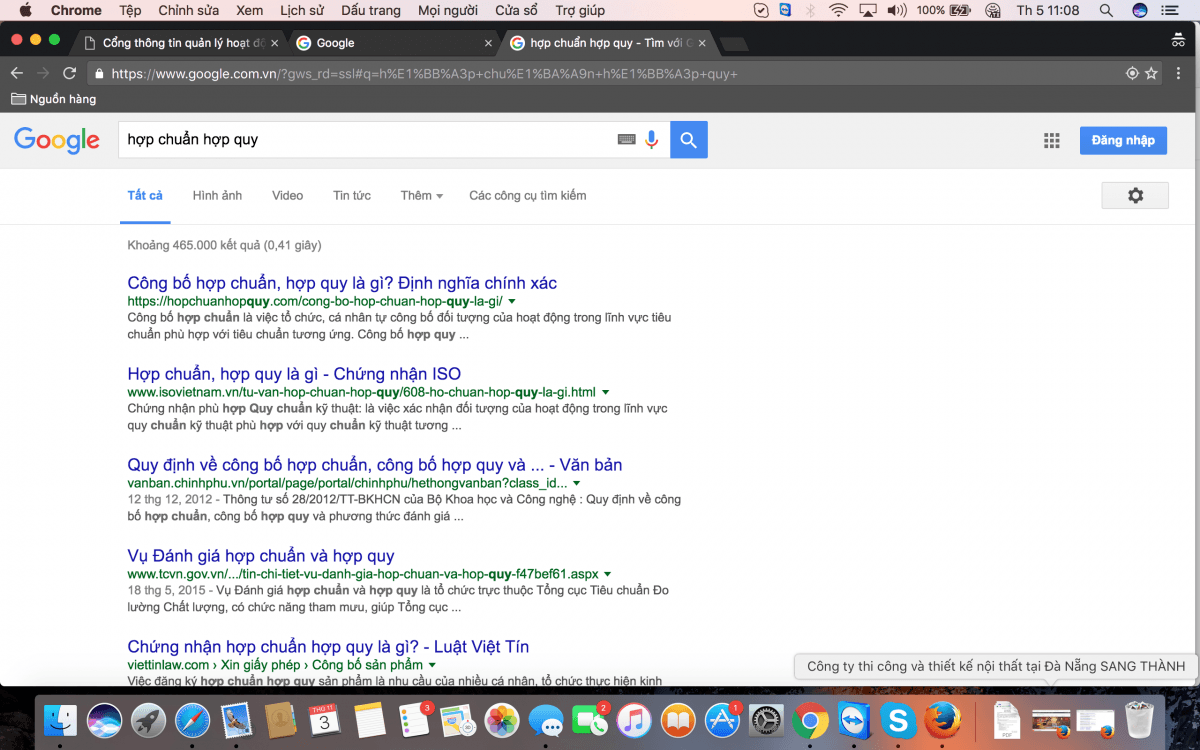The image size is (1200, 750).
Task: Click the Wi-Fi status icon
Action: tap(837, 10)
